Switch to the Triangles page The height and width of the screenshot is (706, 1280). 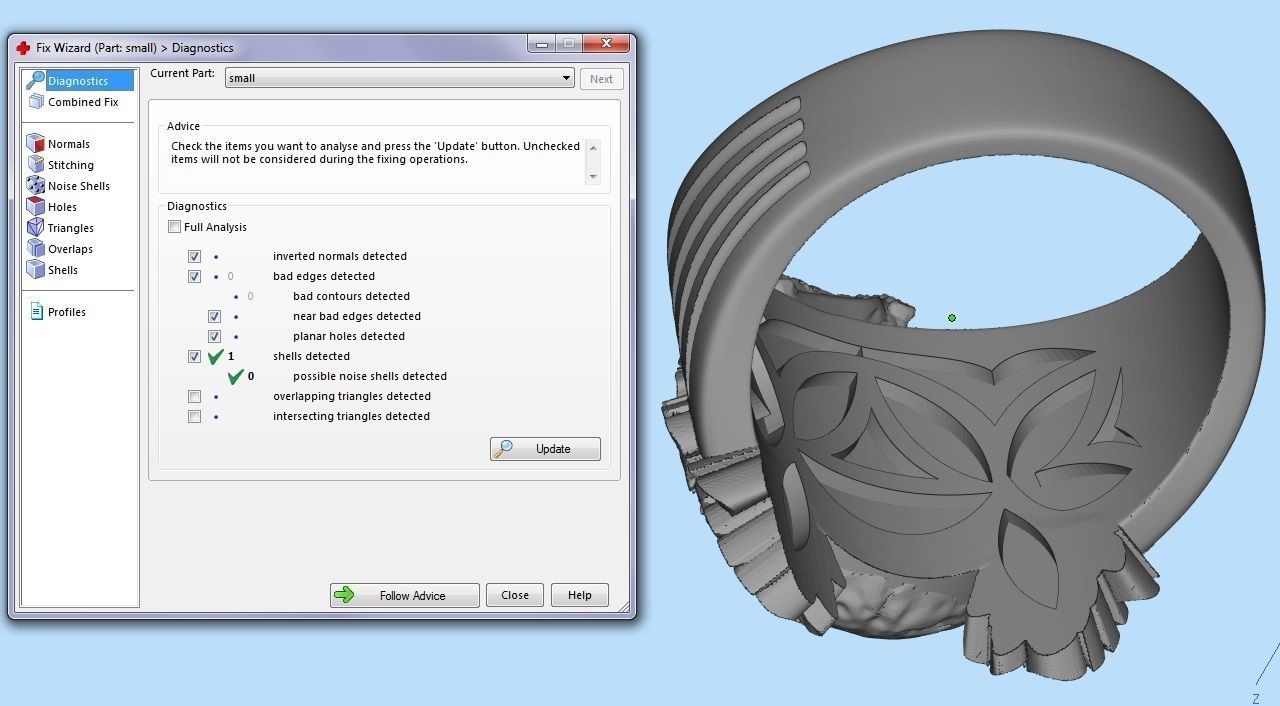[71, 228]
